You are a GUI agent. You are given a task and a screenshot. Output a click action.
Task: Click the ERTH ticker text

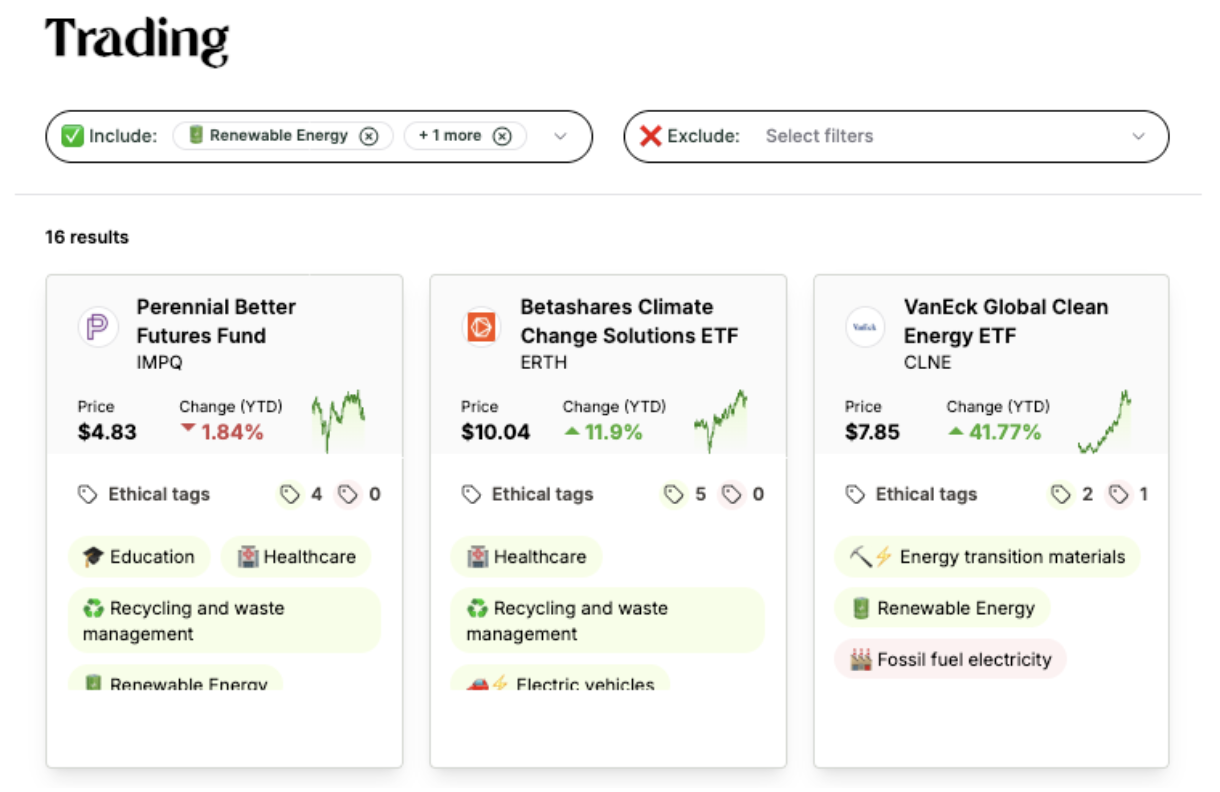[x=543, y=363]
